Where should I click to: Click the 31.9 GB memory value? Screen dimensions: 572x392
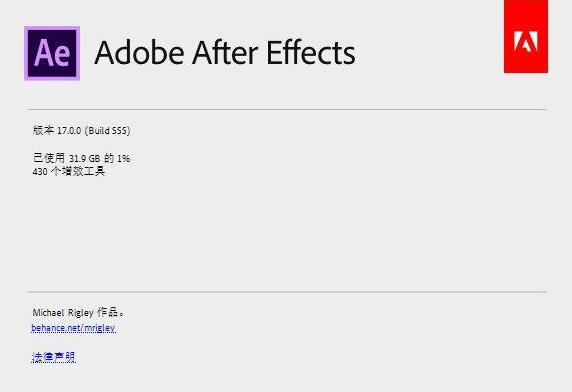(x=84, y=158)
